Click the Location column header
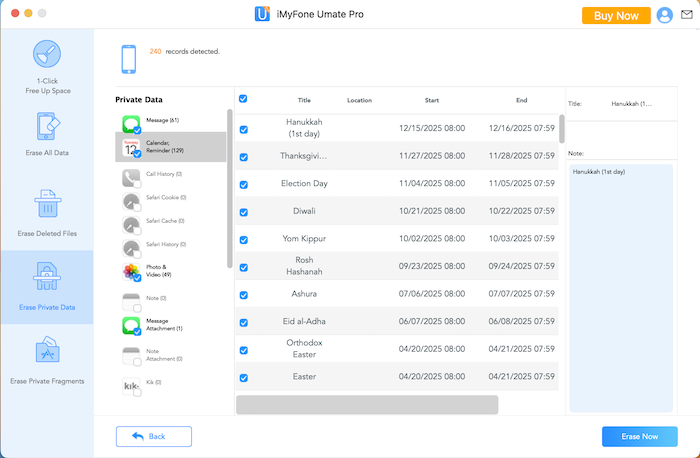The width and height of the screenshot is (700, 458). pyautogui.click(x=359, y=100)
